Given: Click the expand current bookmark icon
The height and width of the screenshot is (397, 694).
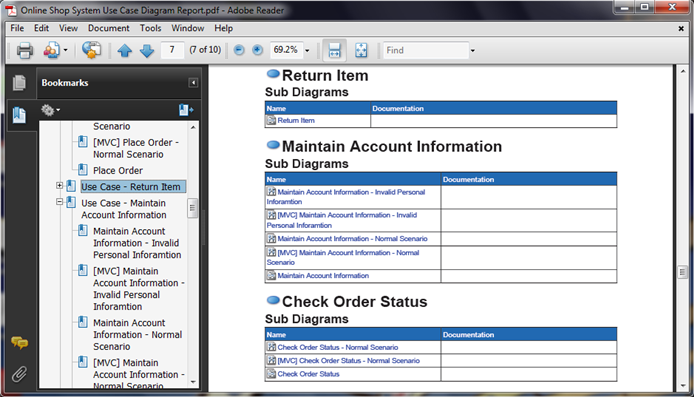Looking at the screenshot, I should point(186,110).
